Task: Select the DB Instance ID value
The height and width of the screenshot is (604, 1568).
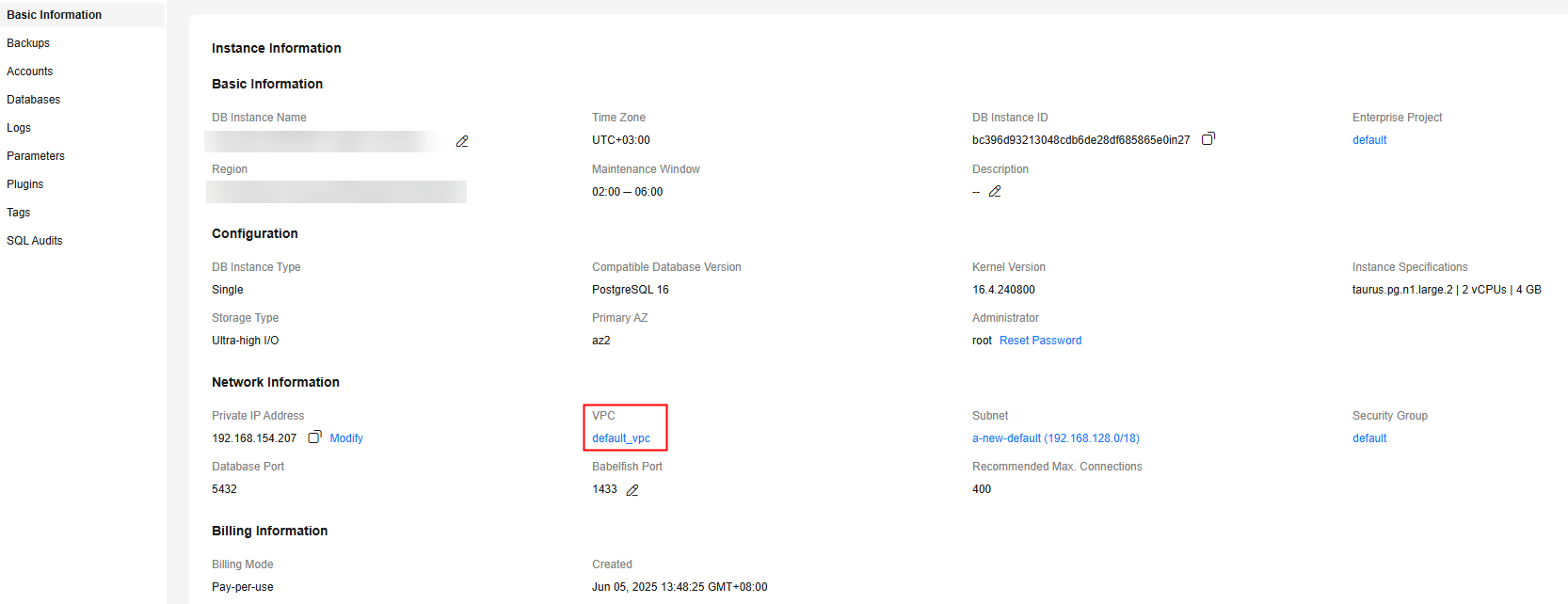Action: click(x=1081, y=140)
